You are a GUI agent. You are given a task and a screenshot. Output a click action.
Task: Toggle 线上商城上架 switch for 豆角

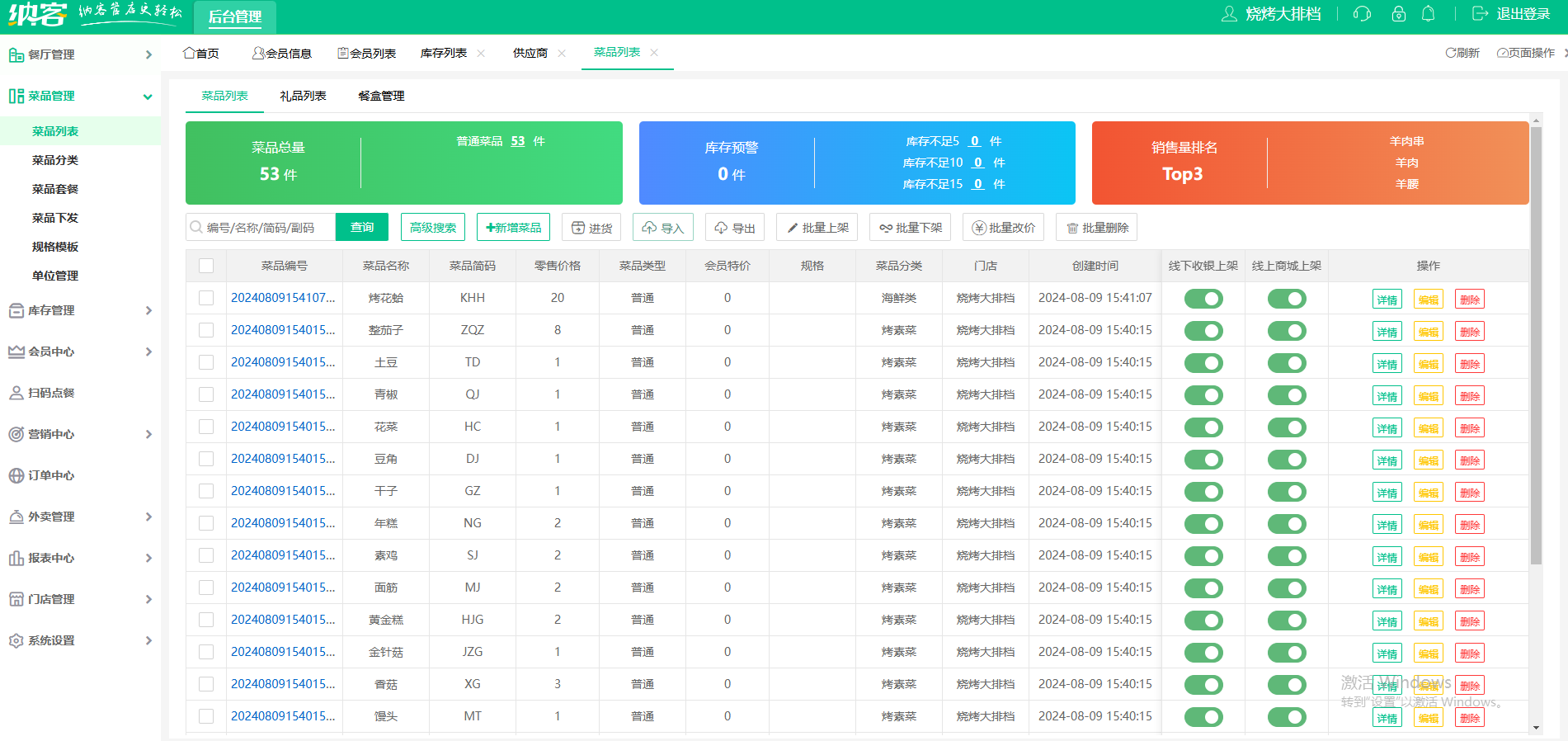(x=1287, y=460)
